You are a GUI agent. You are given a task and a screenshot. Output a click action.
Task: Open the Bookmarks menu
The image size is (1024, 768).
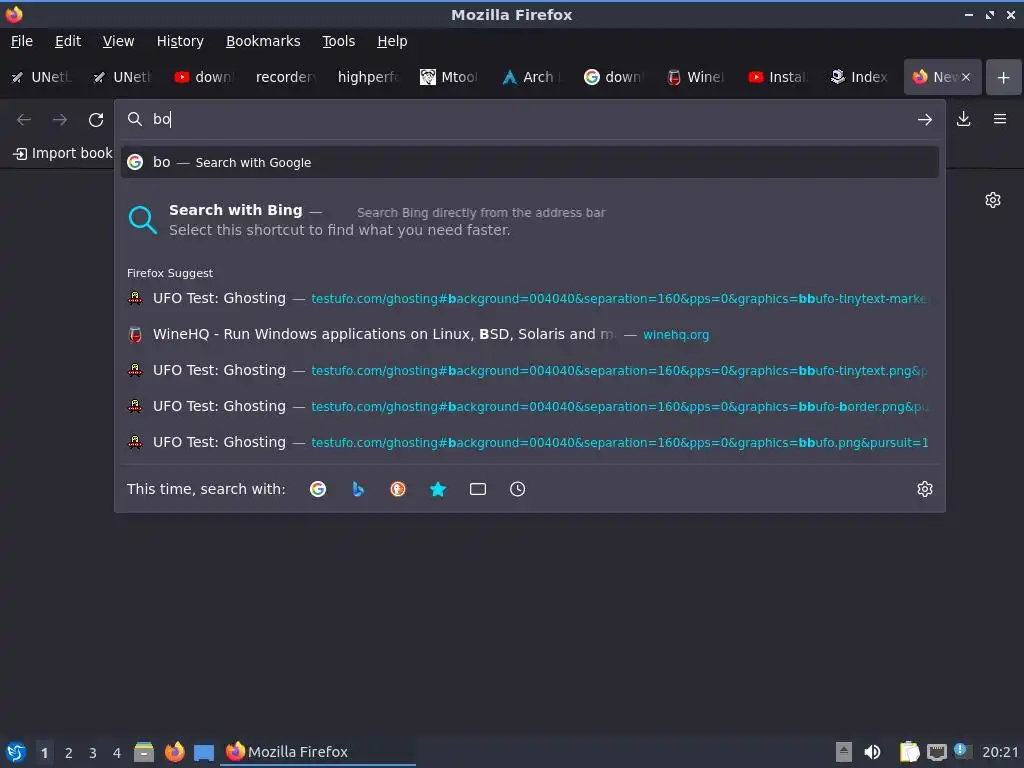263,41
